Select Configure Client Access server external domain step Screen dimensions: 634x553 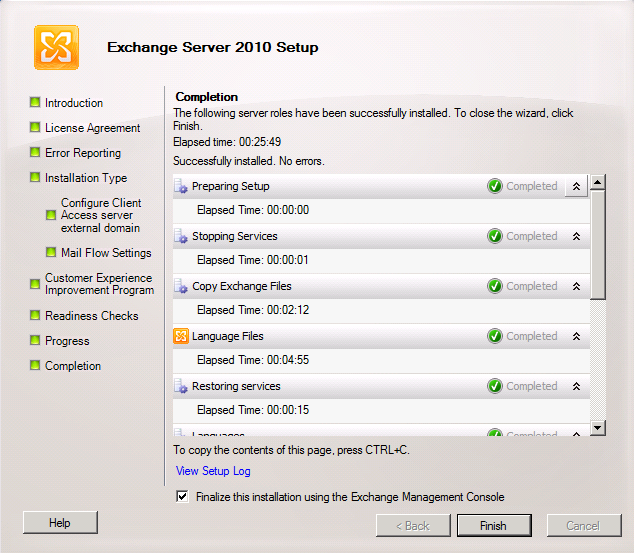pos(101,215)
